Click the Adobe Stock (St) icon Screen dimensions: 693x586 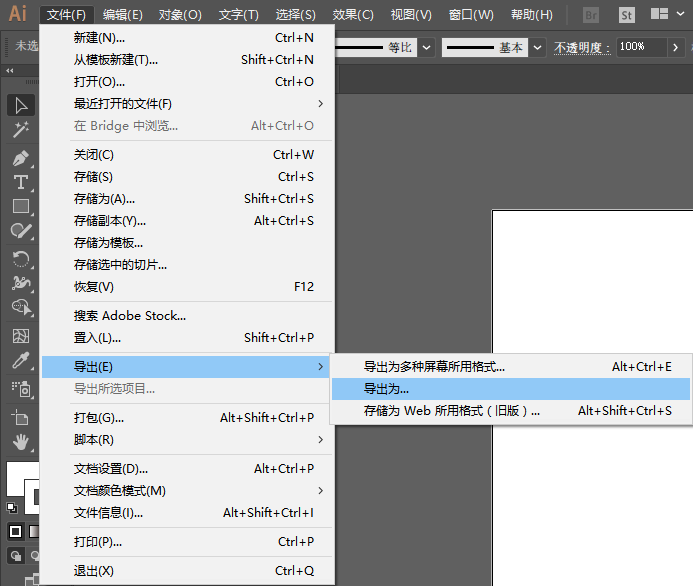(626, 15)
